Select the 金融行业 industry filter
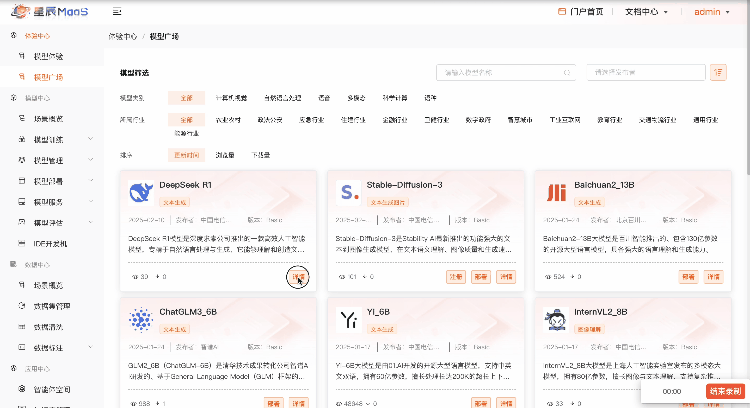The image size is (750, 408). tap(395, 120)
